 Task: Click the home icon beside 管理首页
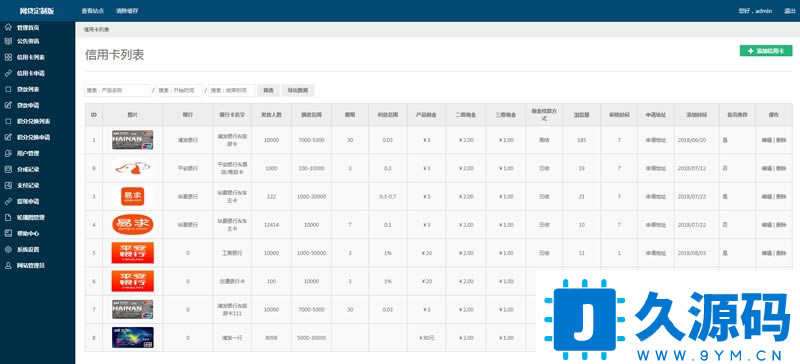(8, 27)
